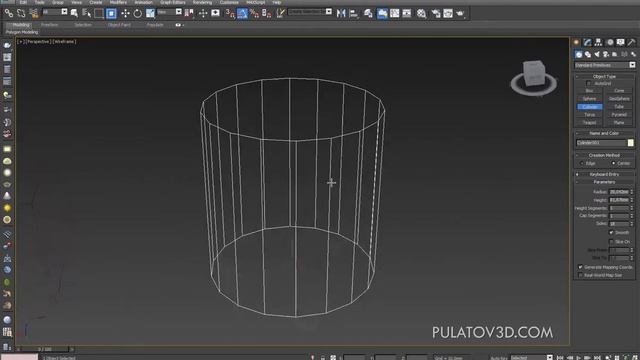The width and height of the screenshot is (640, 360).
Task: Open Edit Named Selection Sets
Action: [280, 13]
